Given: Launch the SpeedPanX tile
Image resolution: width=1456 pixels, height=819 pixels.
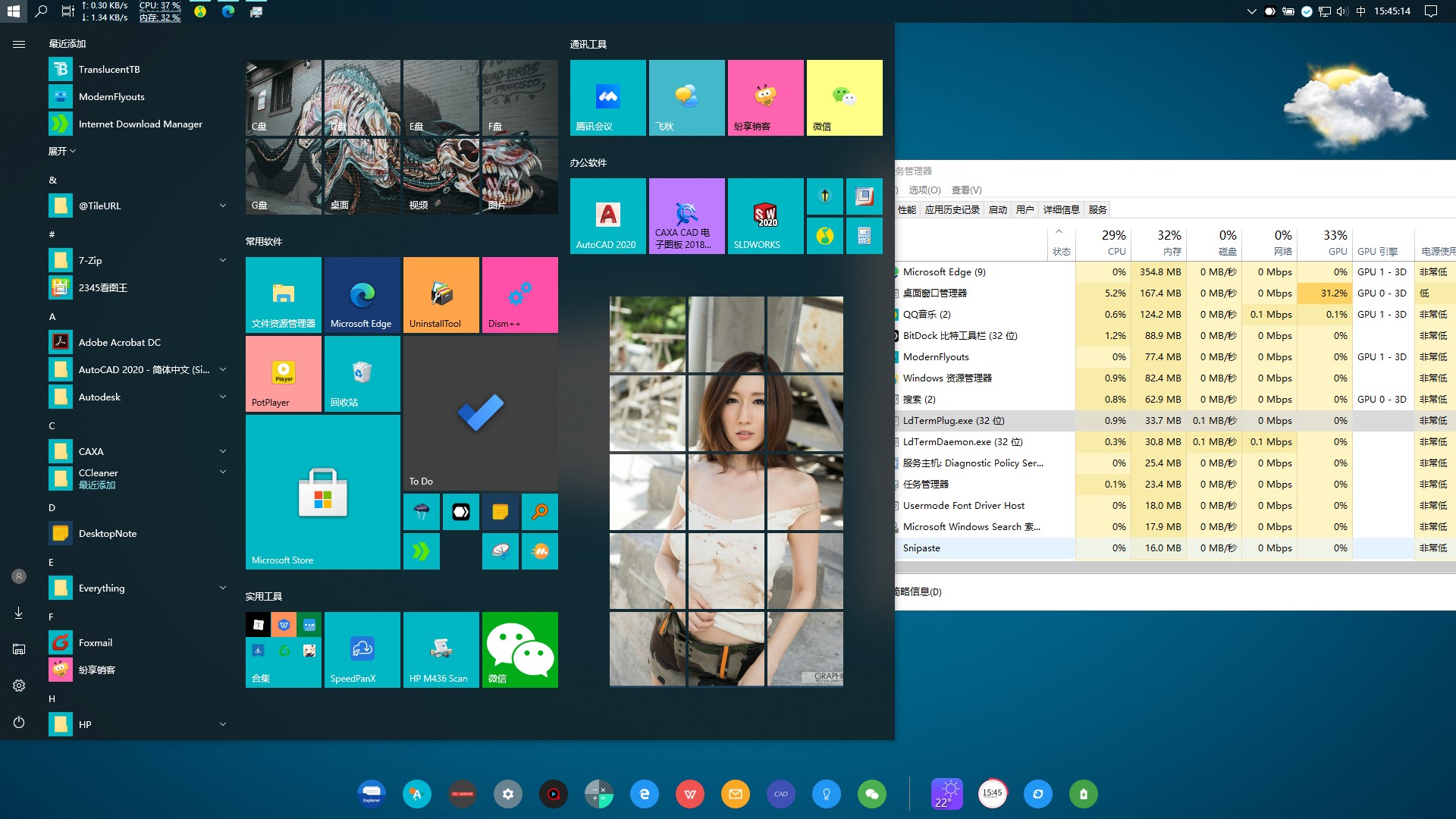Looking at the screenshot, I should tap(362, 649).
